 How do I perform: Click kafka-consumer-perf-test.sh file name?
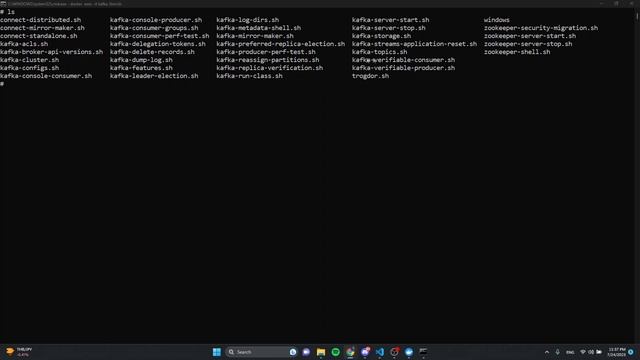(x=160, y=36)
